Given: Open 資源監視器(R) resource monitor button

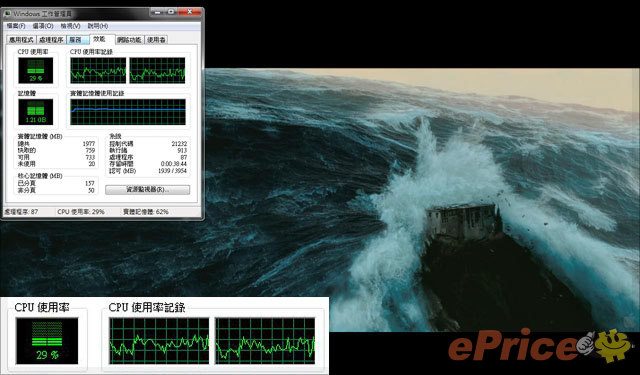Looking at the screenshot, I should 147,190.
